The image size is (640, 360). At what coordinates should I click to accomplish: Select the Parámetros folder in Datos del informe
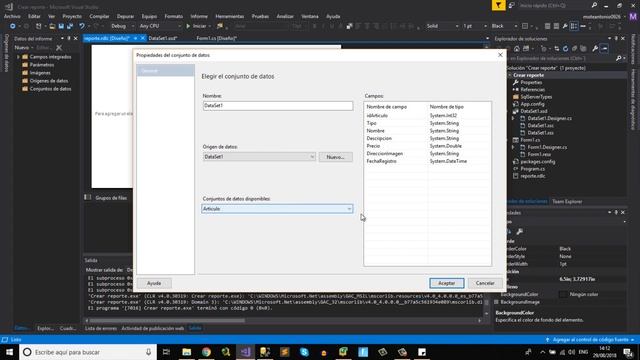pyautogui.click(x=42, y=65)
